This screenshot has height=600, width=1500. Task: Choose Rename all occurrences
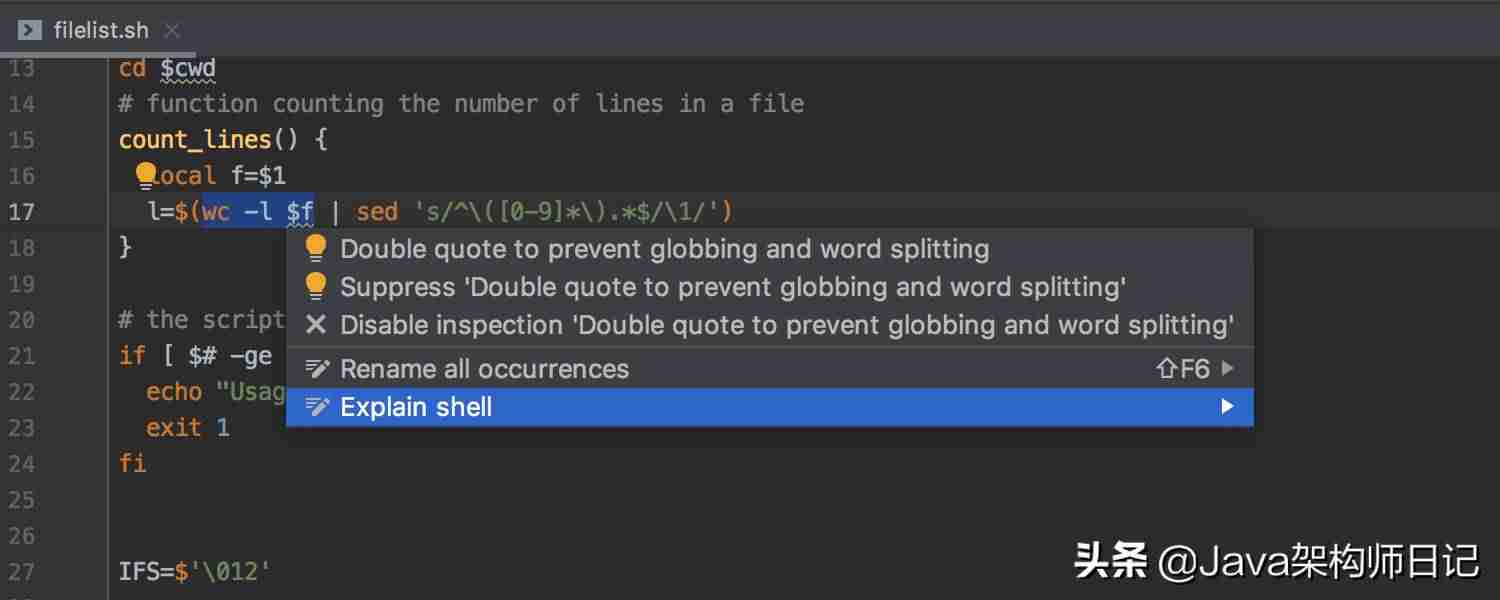(x=769, y=369)
